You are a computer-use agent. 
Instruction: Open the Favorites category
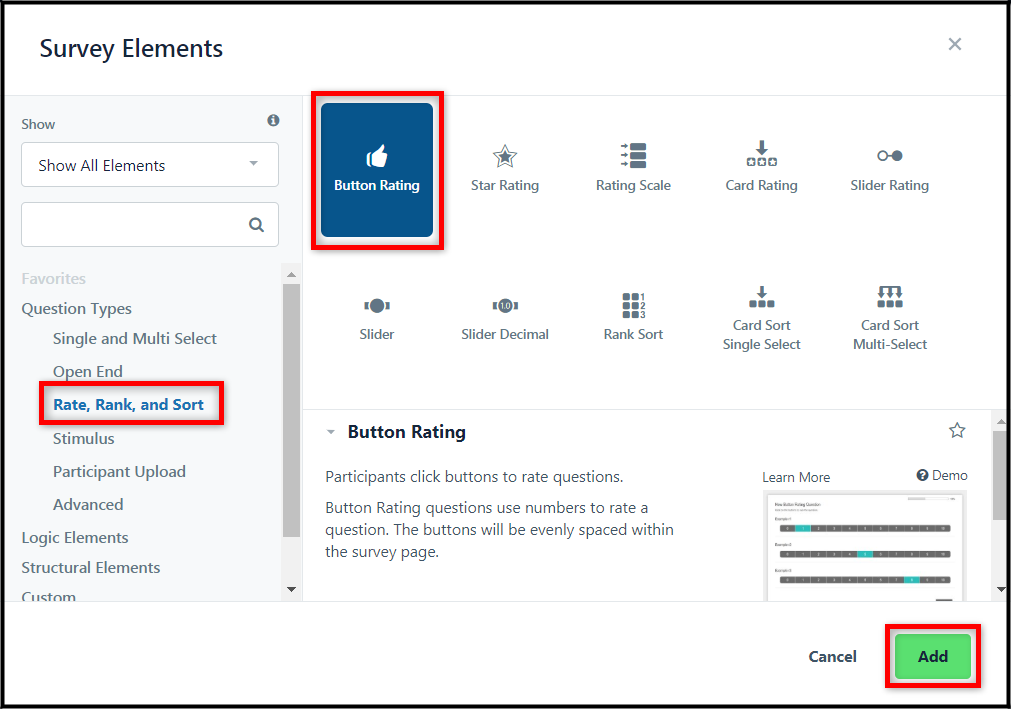[x=54, y=278]
